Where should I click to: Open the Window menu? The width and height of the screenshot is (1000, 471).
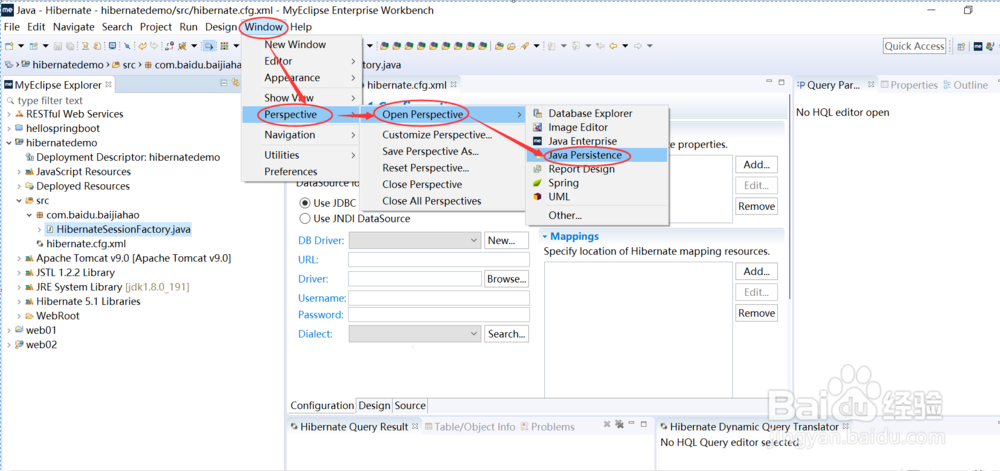point(263,27)
